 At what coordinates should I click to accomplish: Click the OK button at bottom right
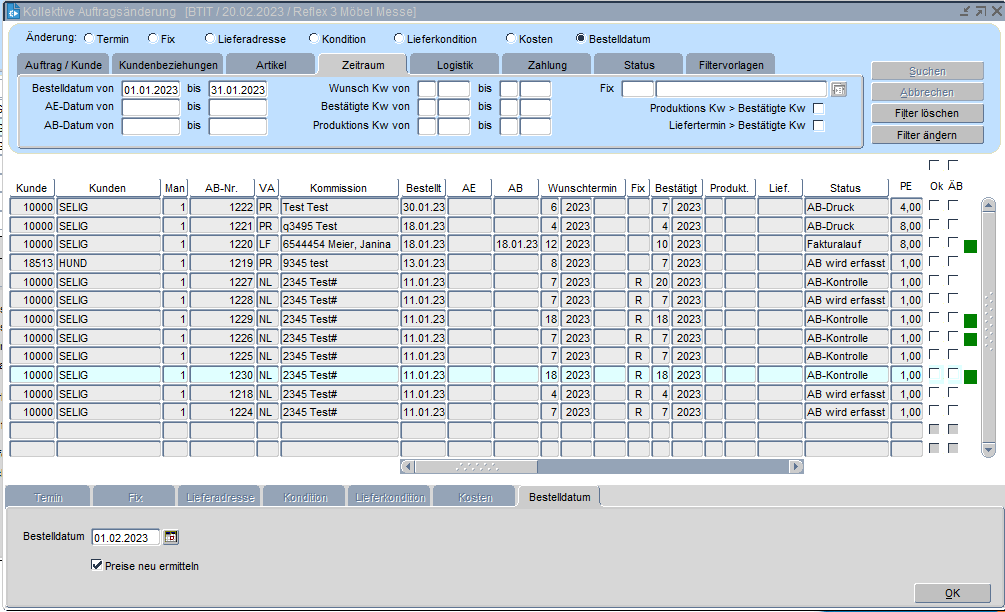click(x=952, y=593)
